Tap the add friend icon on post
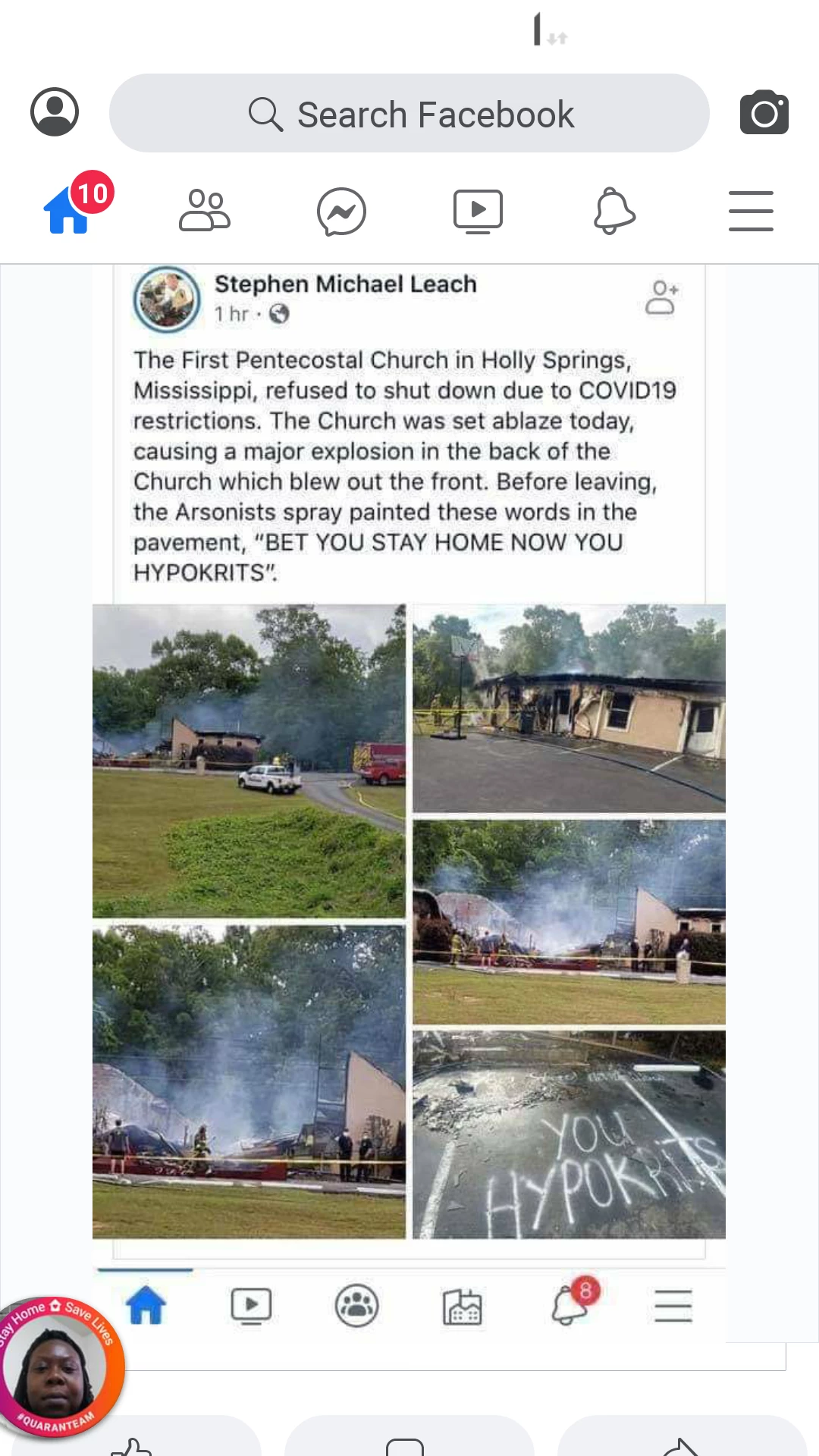This screenshot has height=1456, width=819. tap(662, 297)
